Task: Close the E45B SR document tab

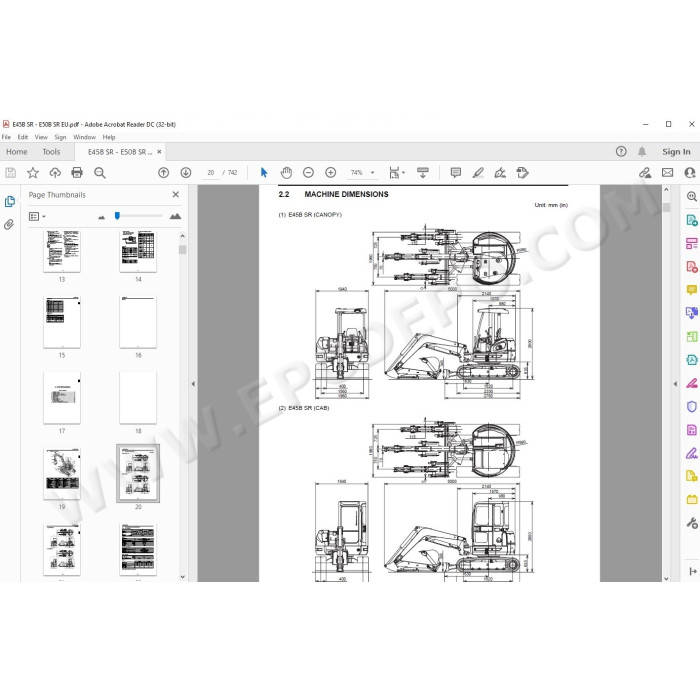Action: 159,152
